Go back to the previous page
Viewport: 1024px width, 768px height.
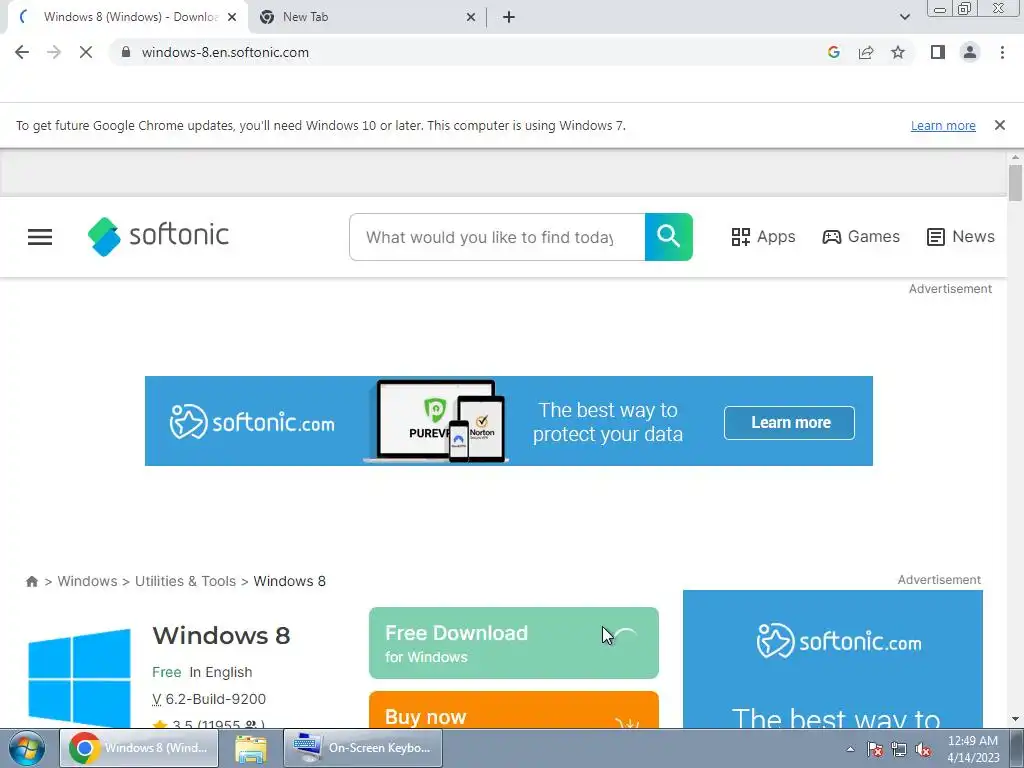point(22,52)
